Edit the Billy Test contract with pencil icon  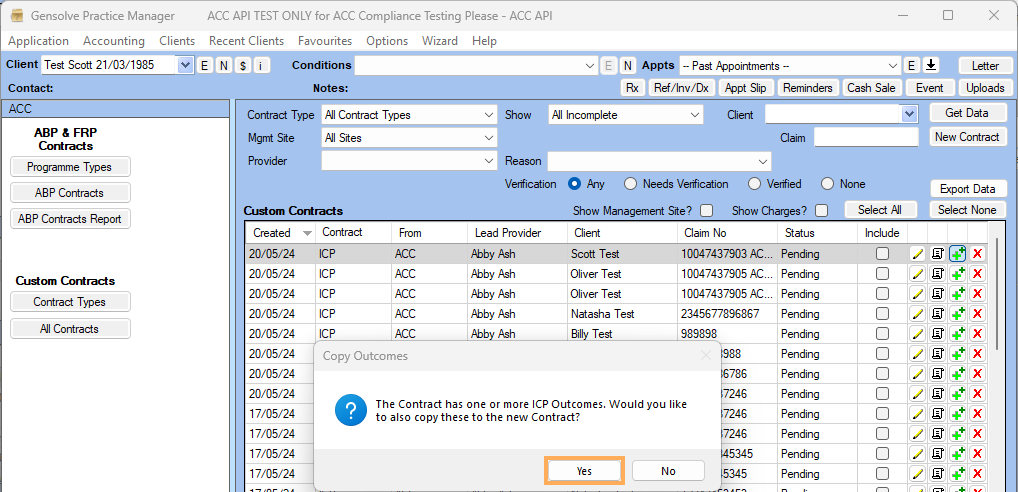(917, 334)
